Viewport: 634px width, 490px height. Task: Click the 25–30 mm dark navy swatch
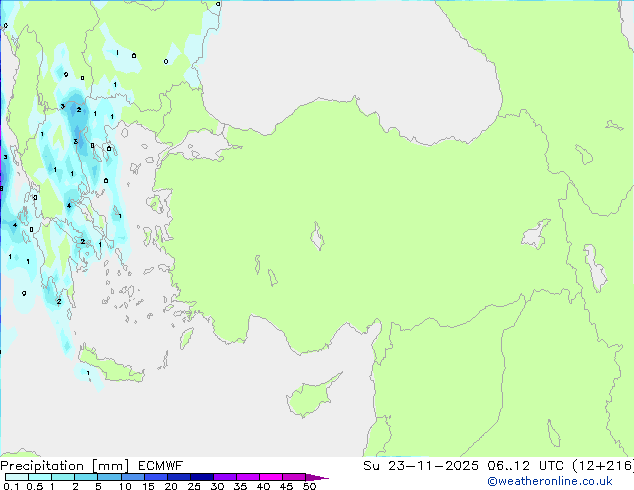pos(201,477)
